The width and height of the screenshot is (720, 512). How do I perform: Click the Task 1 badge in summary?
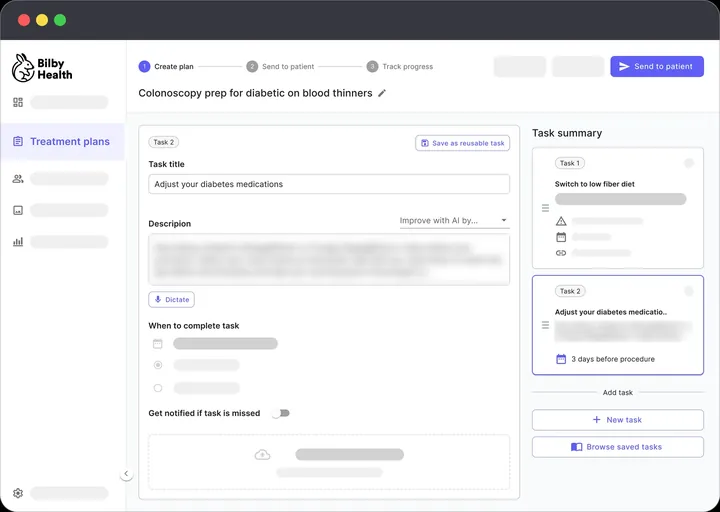tap(570, 163)
